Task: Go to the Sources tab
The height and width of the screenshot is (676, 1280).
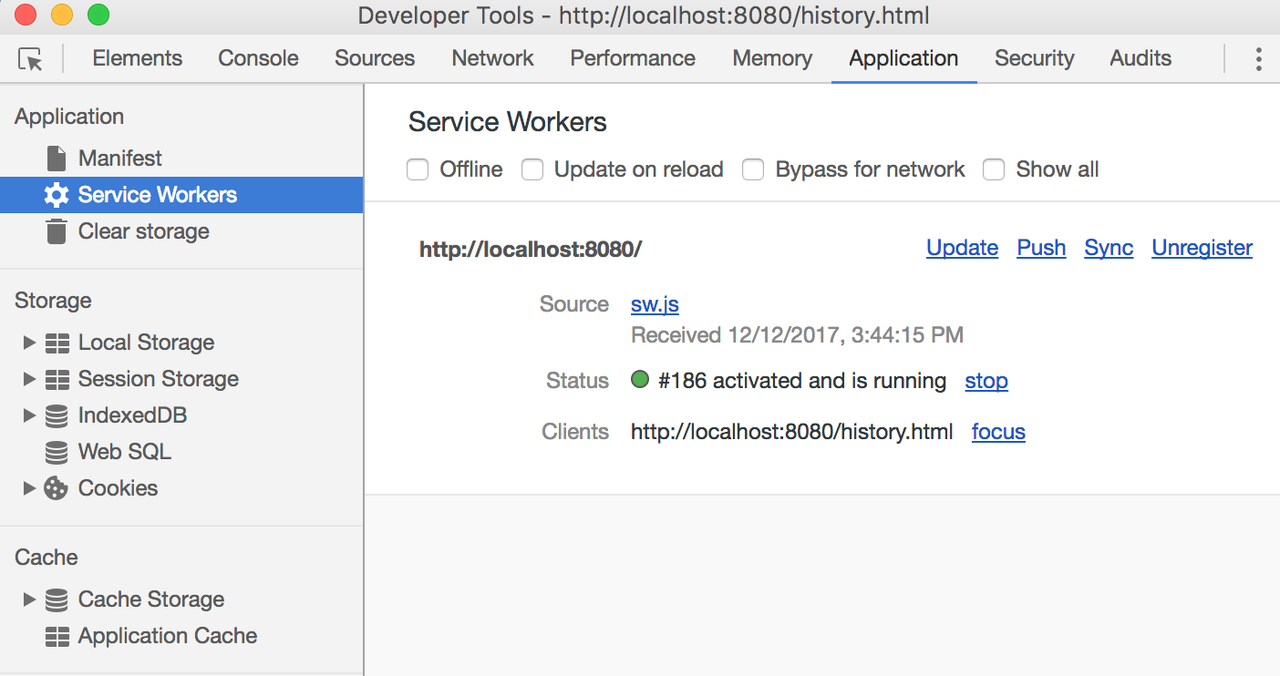Action: click(375, 58)
